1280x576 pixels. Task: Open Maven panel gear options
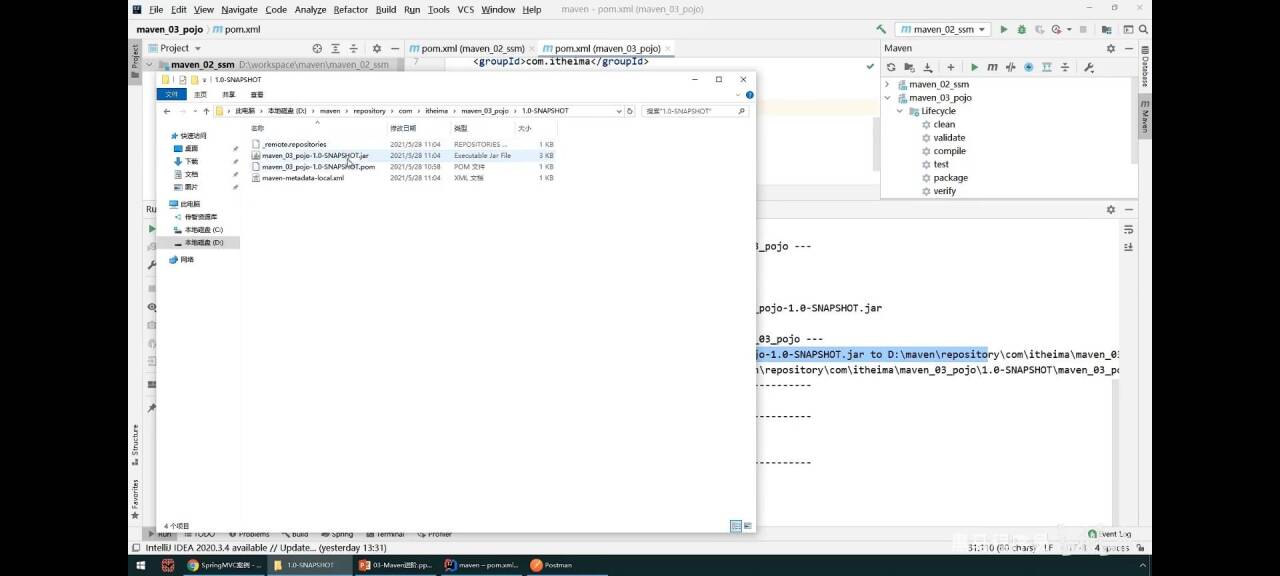pyautogui.click(x=1110, y=48)
